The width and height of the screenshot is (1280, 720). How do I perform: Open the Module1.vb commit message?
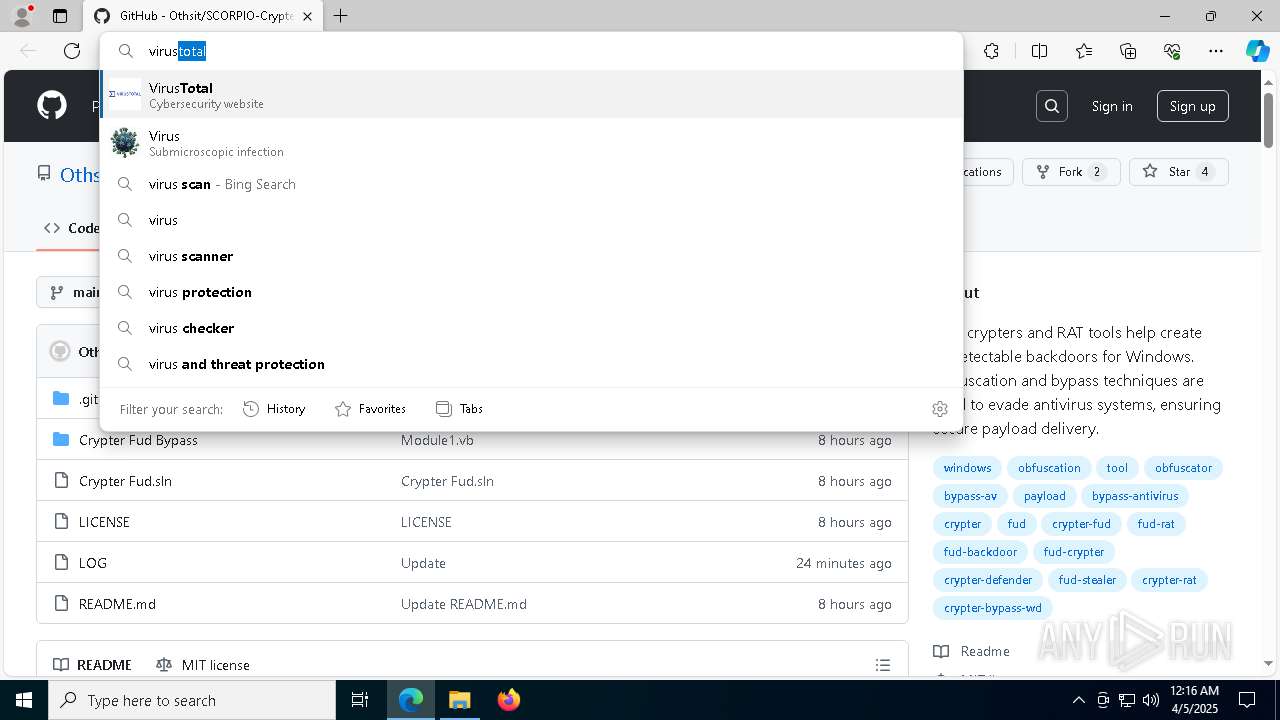[x=437, y=440]
